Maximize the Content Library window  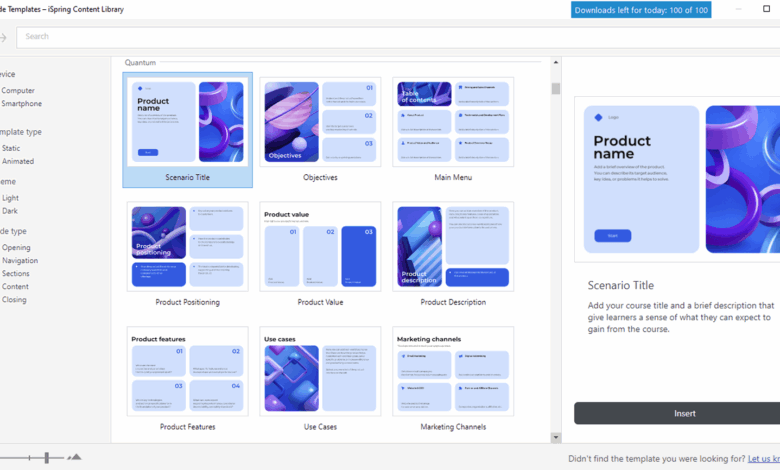766,8
